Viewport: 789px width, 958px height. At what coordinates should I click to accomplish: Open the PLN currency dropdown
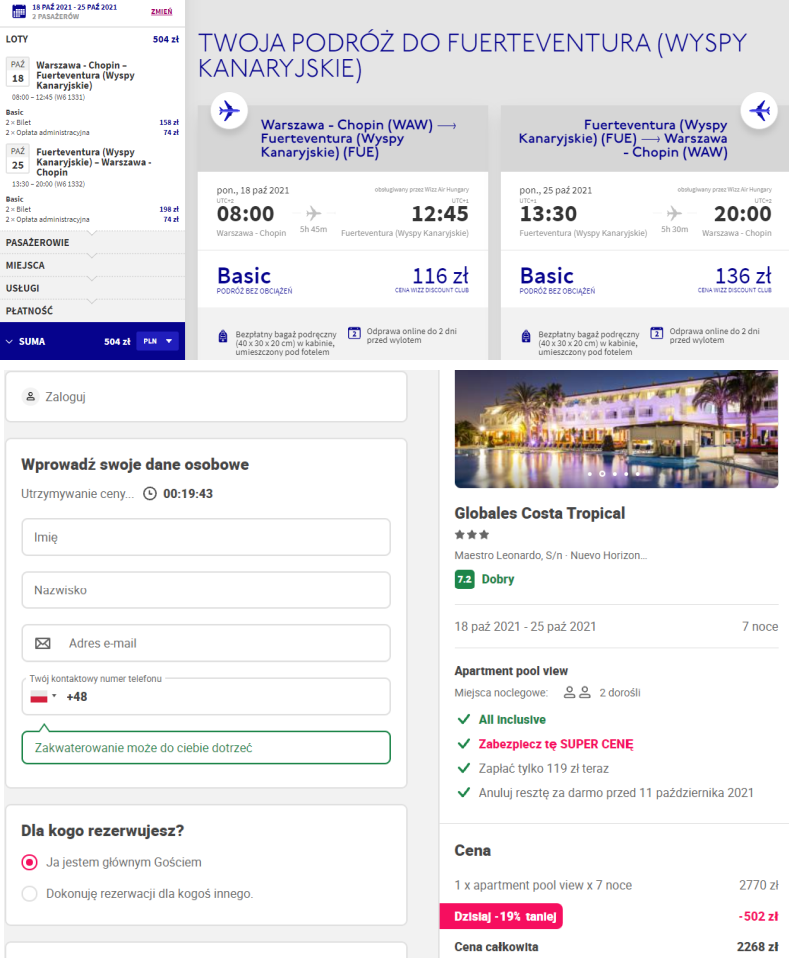pyautogui.click(x=157, y=341)
